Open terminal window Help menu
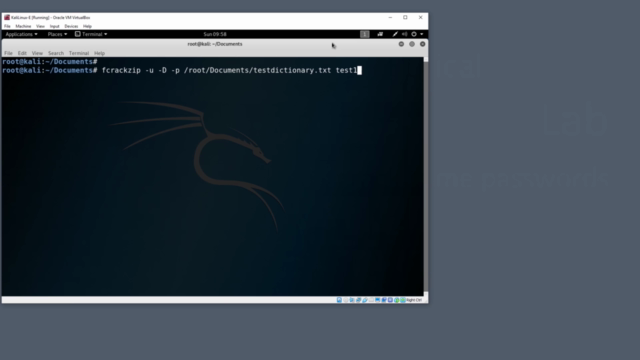Screen dimensions: 640x360 99,53
